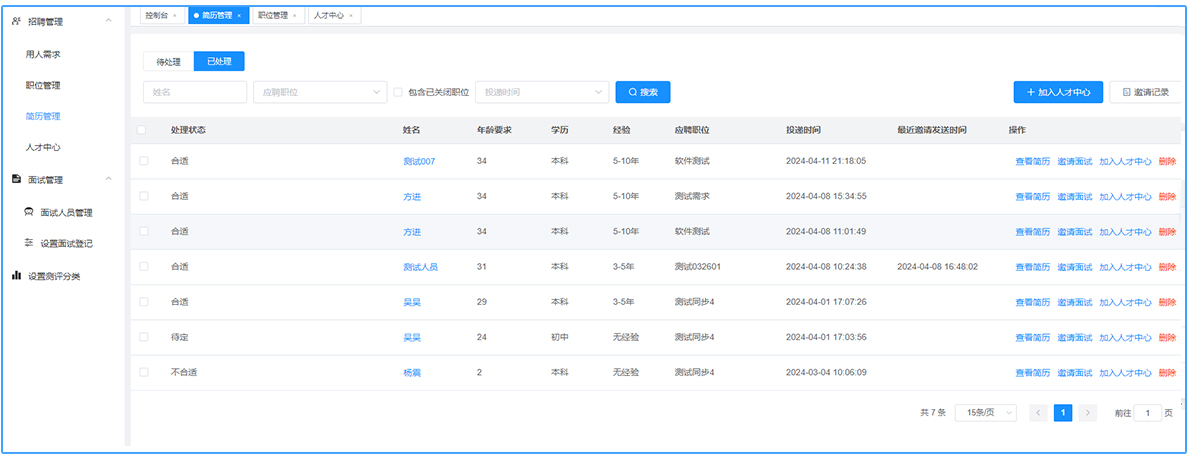
Task: Switch to the 职位管理 top tab
Action: (x=272, y=15)
